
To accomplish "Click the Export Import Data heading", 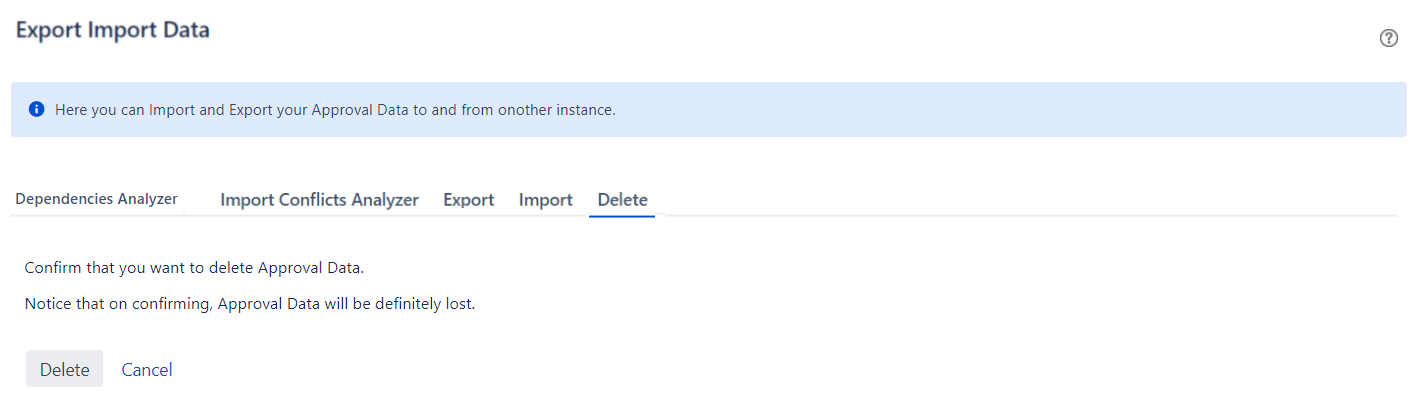I will point(112,30).
